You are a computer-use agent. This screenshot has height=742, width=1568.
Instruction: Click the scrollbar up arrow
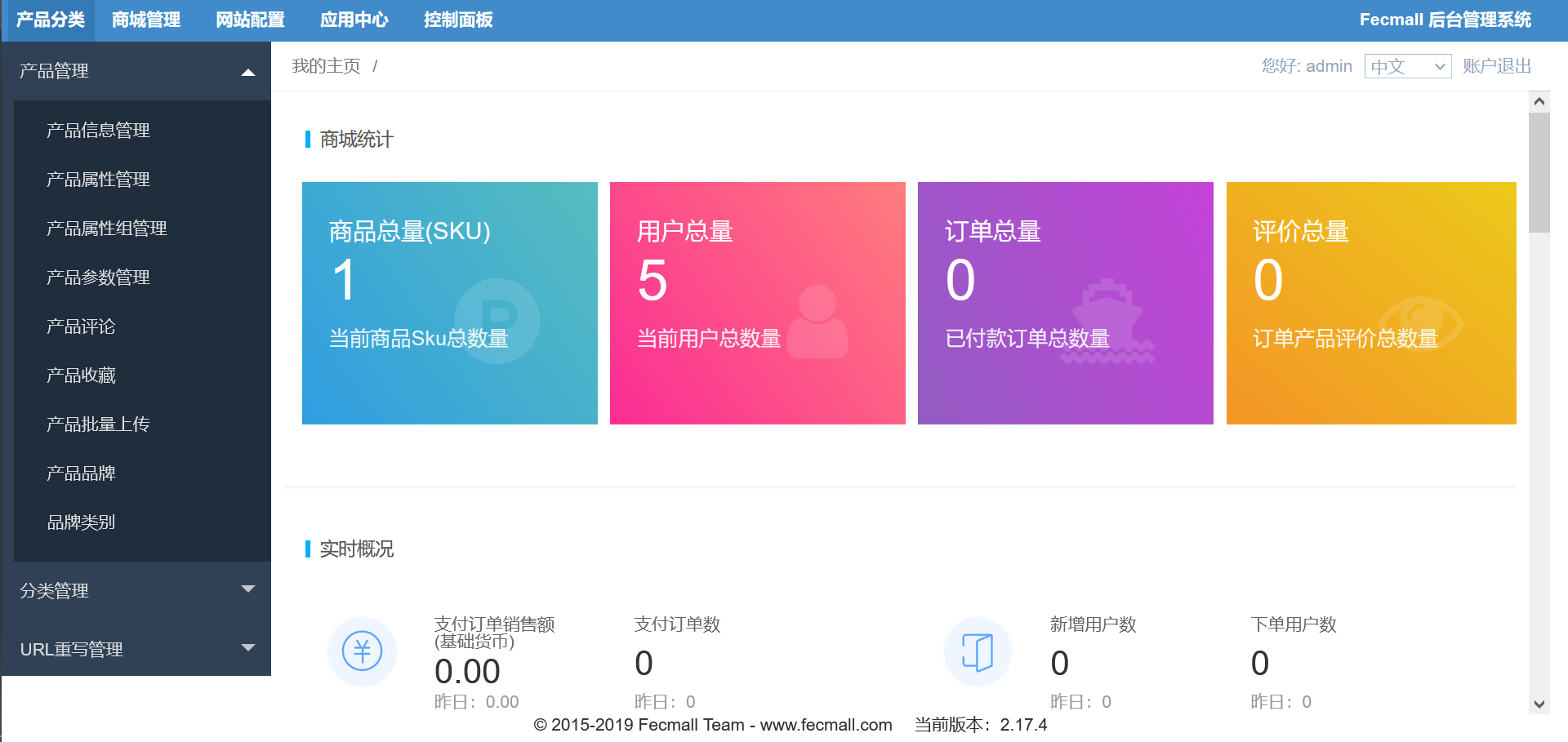pyautogui.click(x=1539, y=101)
